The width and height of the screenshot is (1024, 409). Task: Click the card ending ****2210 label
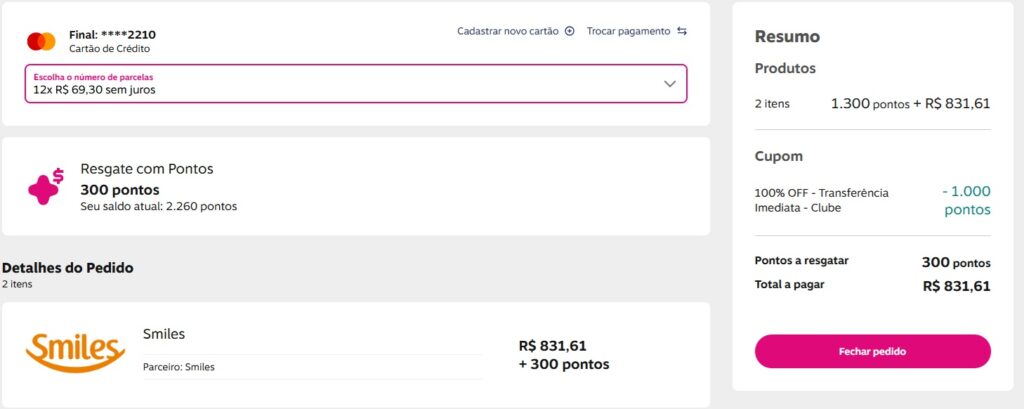112,34
